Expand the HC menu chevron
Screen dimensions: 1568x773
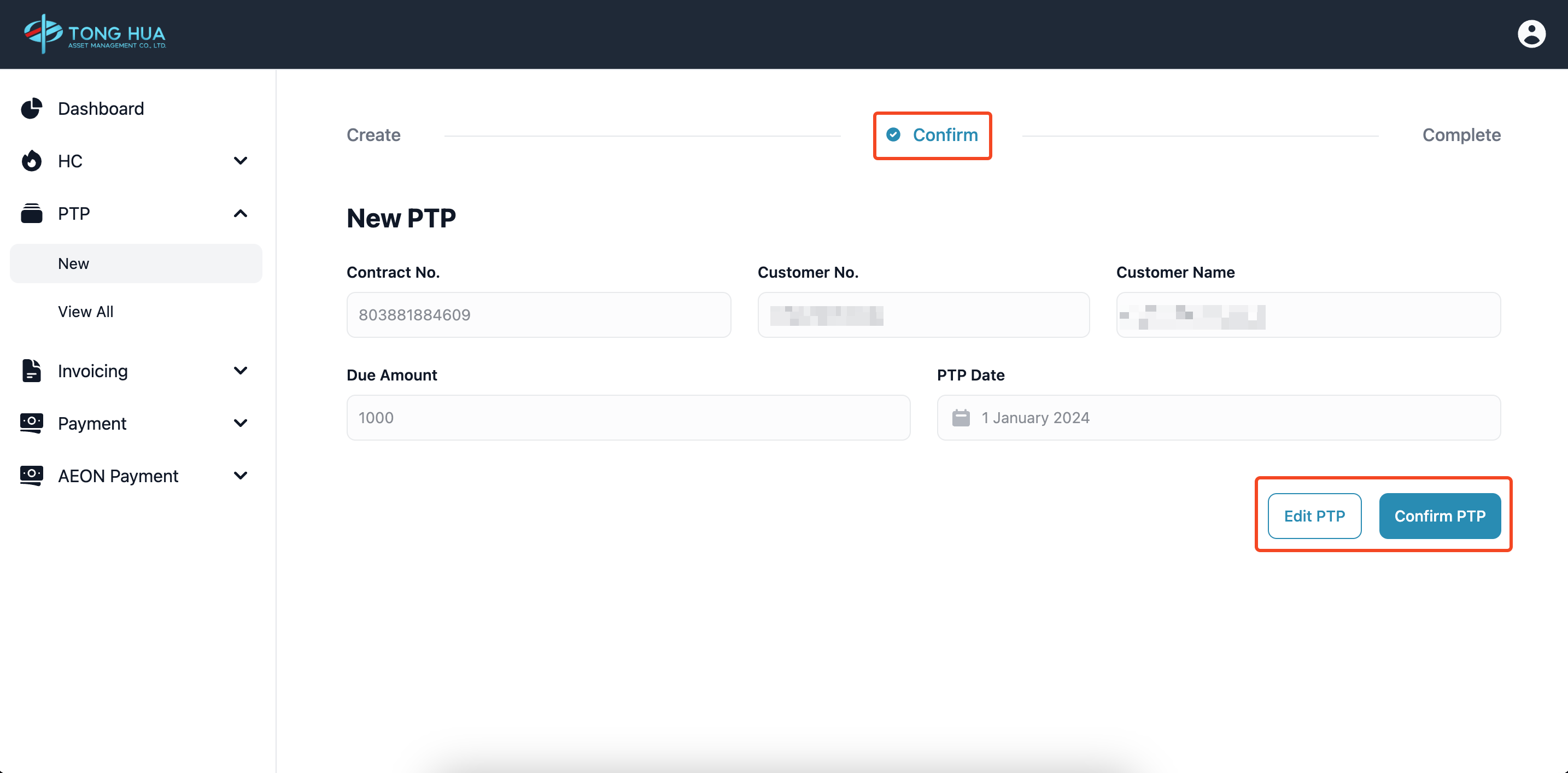click(241, 161)
